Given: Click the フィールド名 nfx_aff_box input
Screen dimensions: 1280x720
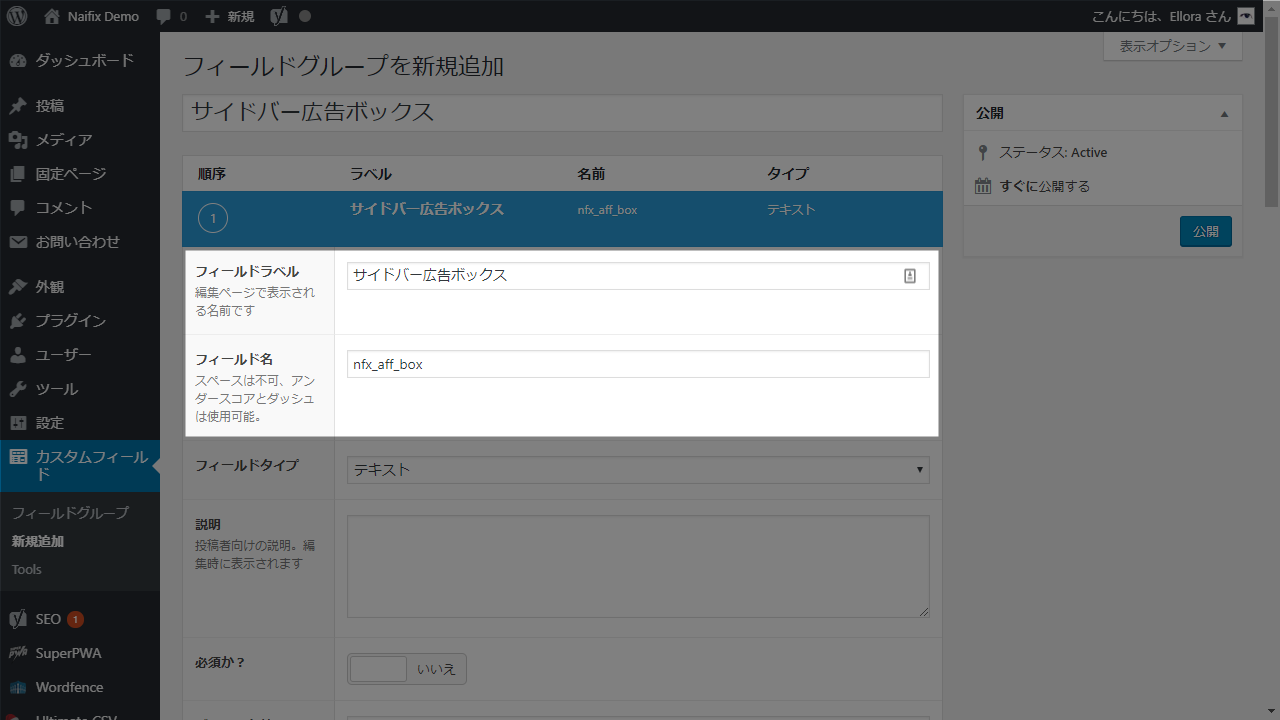Looking at the screenshot, I should pos(638,364).
